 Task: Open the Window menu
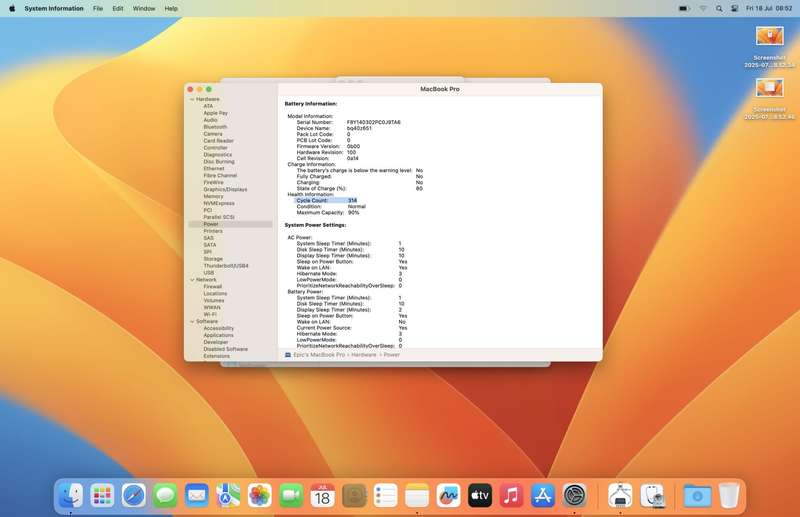point(144,8)
